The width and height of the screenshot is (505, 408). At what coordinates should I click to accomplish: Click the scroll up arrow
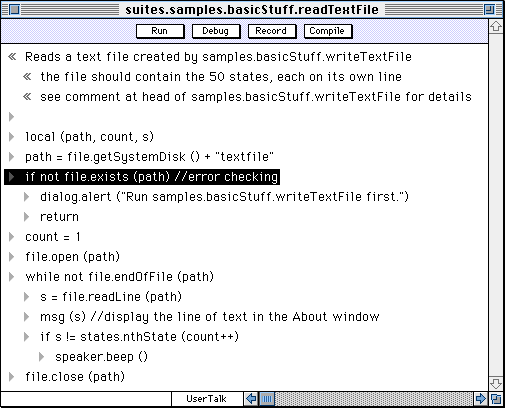pyautogui.click(x=496, y=26)
